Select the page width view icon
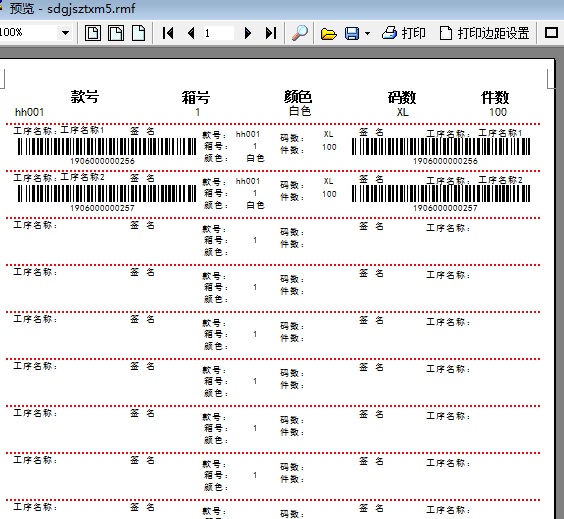The image size is (564, 519). pyautogui.click(x=116, y=33)
